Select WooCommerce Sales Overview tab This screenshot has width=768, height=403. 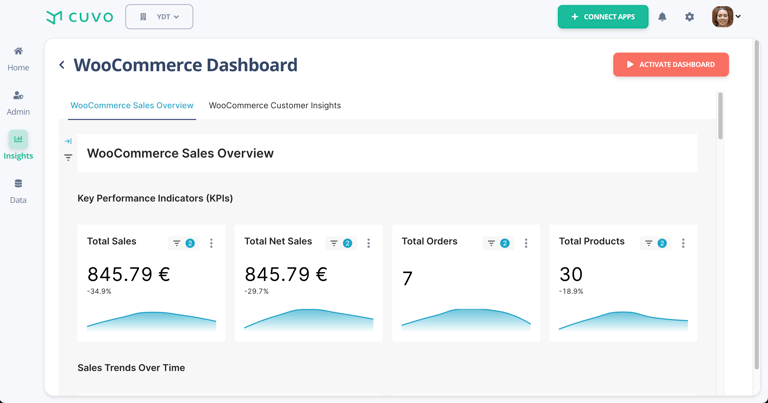(x=132, y=105)
